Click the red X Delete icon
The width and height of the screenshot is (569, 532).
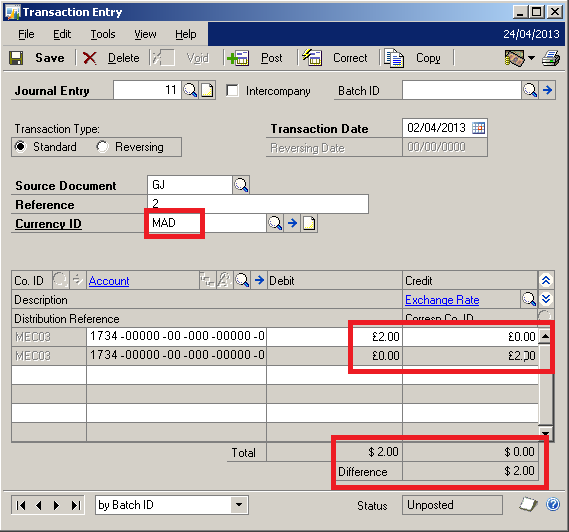(89, 58)
